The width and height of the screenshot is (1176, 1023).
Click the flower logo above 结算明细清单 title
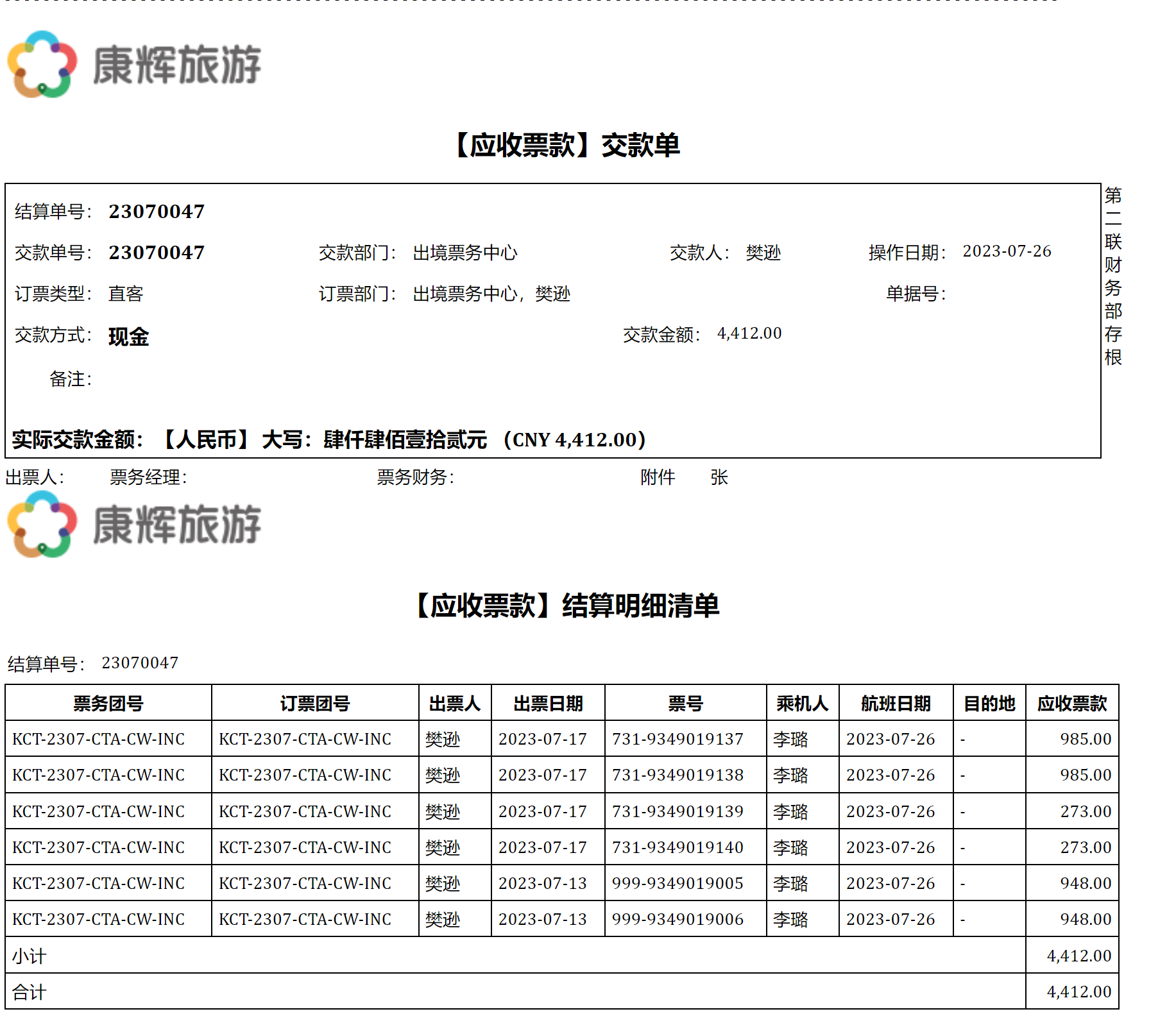click(42, 524)
